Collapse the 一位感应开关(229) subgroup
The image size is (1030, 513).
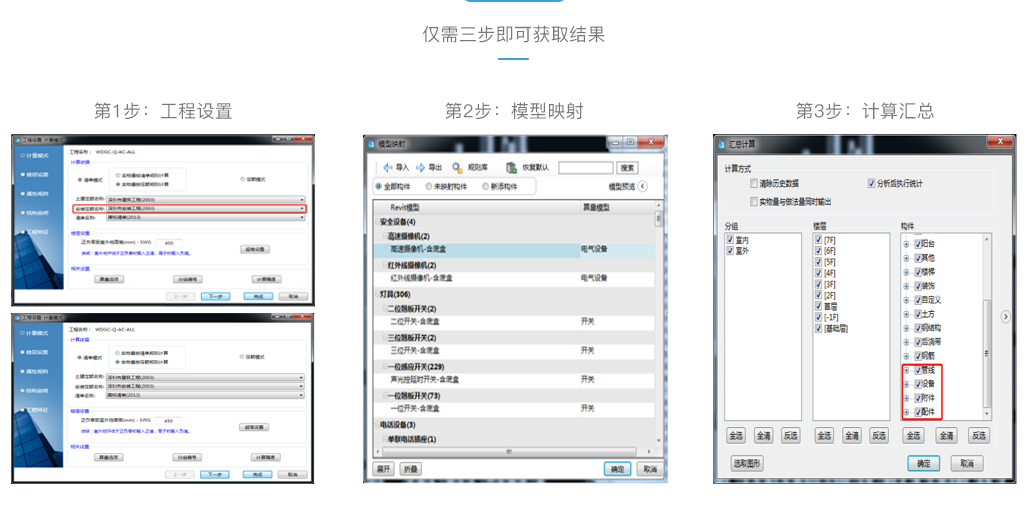click(x=386, y=367)
